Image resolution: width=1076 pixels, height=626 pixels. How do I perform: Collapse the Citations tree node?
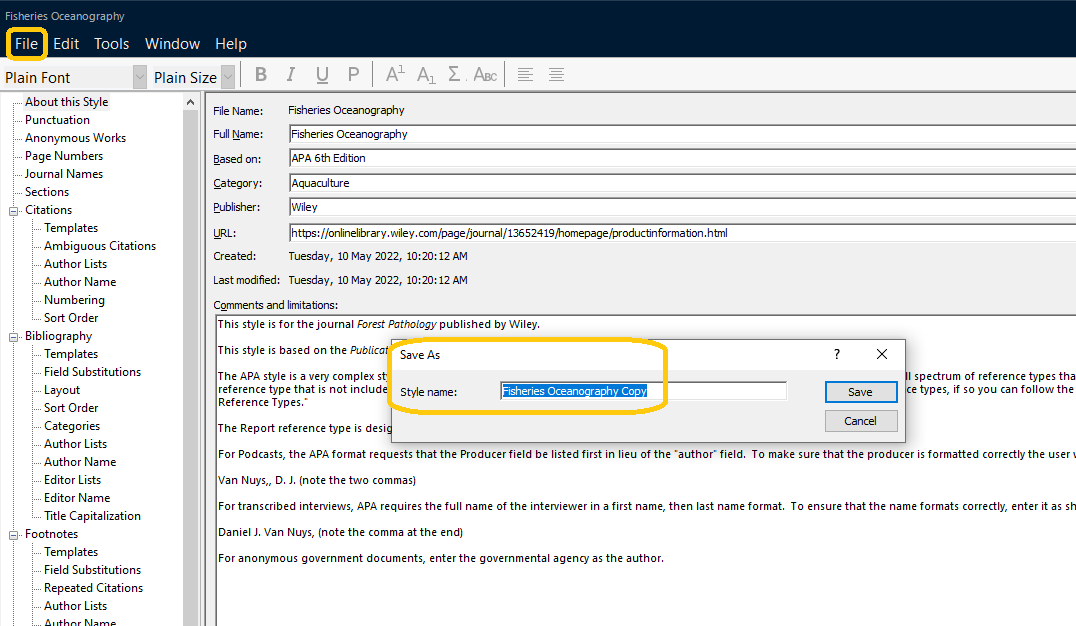click(x=15, y=210)
